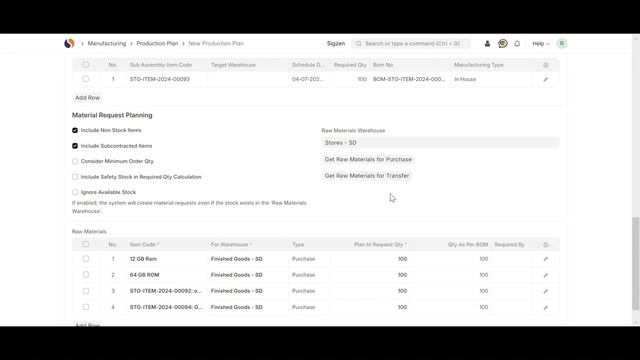Image resolution: width=640 pixels, height=360 pixels.
Task: Click the 64 GB ROM item code cell
Action: click(x=167, y=275)
